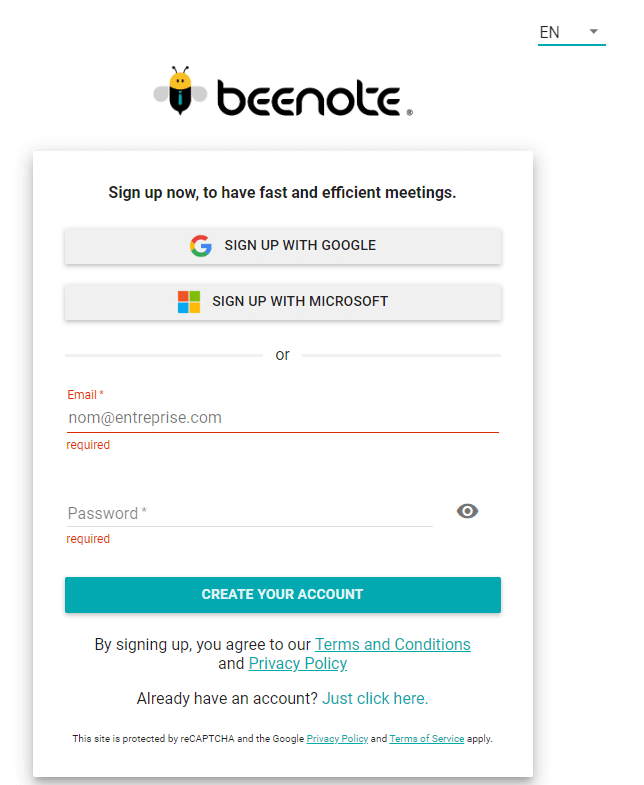
Task: Click the Create Your Account button
Action: tap(283, 595)
